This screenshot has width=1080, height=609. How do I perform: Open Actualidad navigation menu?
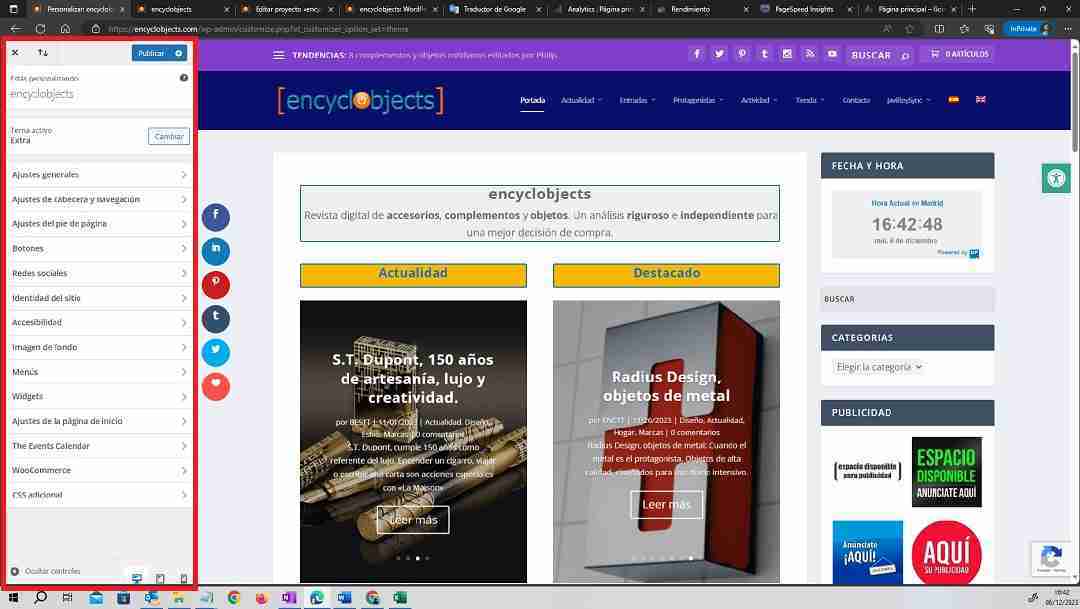(x=581, y=101)
